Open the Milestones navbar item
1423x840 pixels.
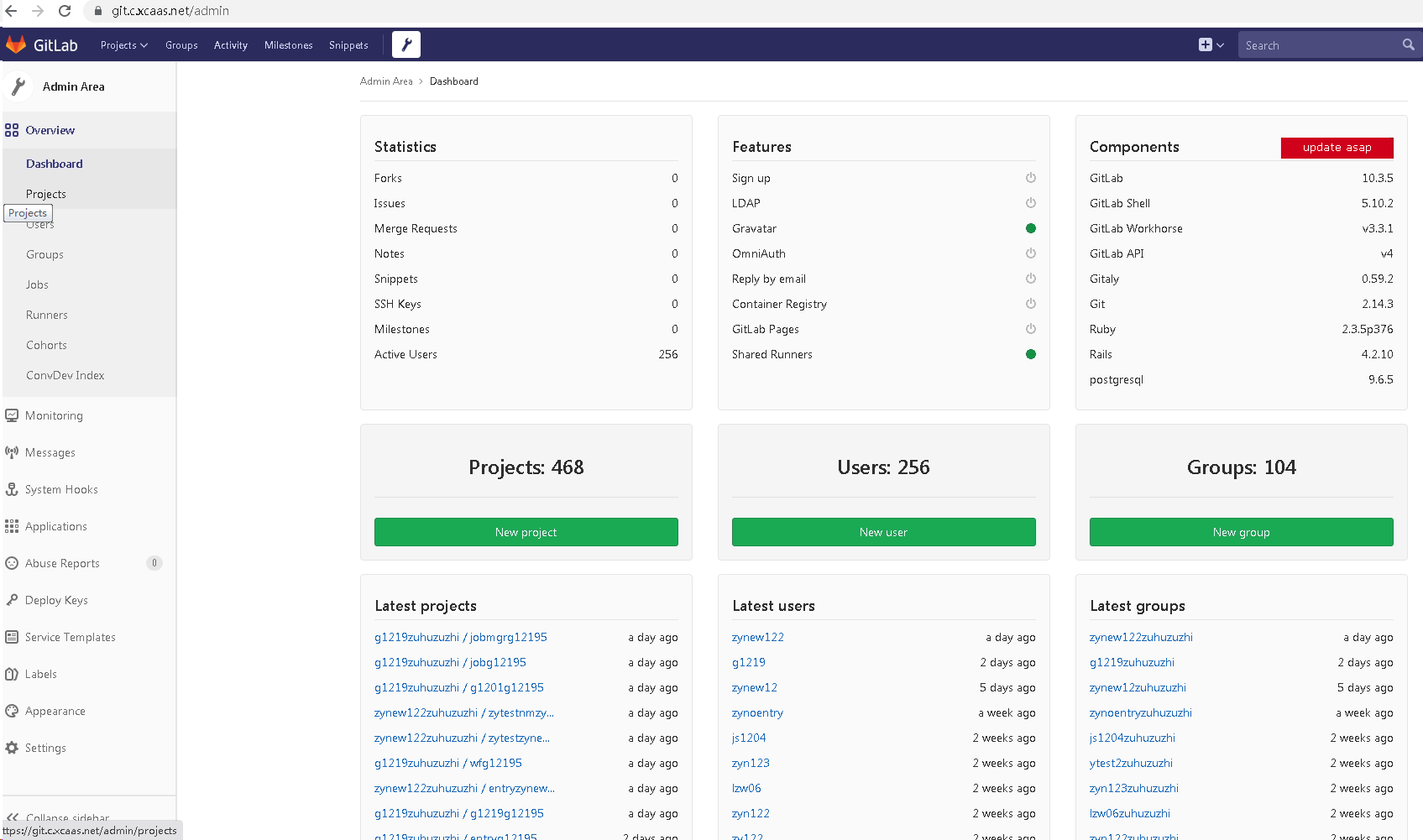[289, 45]
